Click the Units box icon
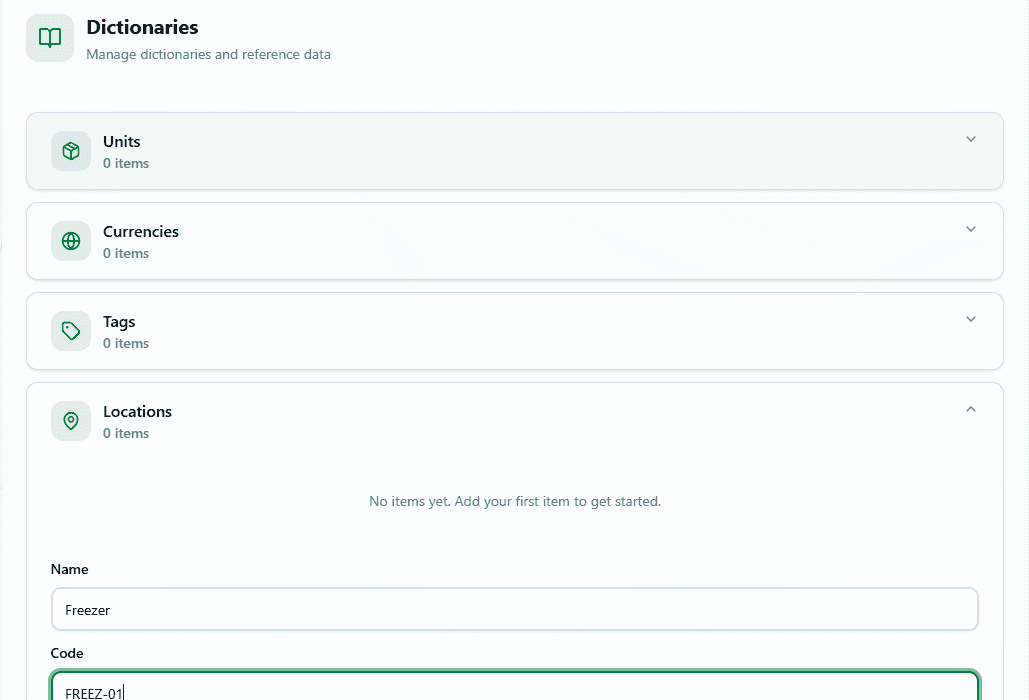Viewport: 1029px width, 700px height. (71, 151)
